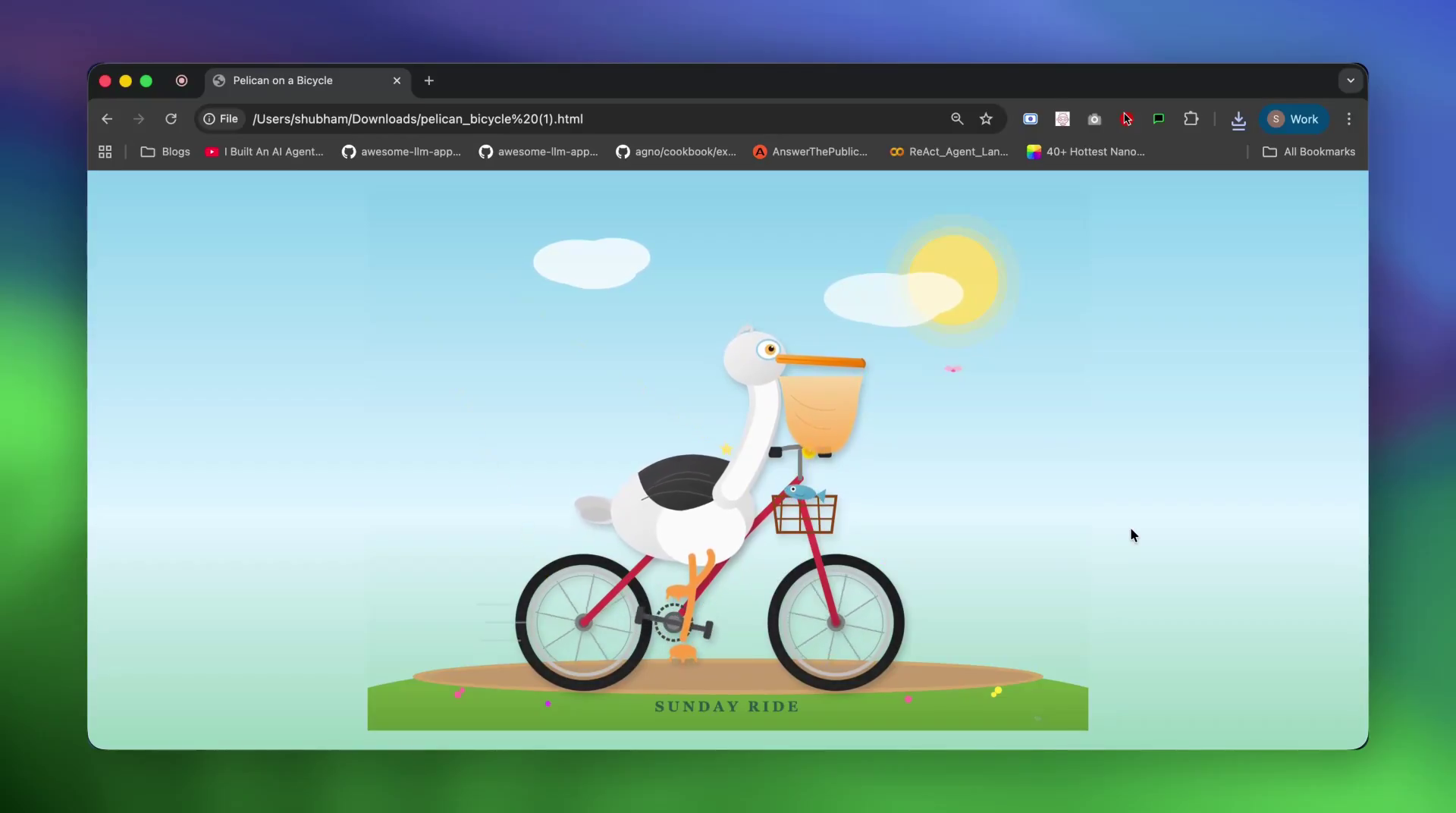The width and height of the screenshot is (1456, 813).
Task: Click the recording indicator beside the tab
Action: (x=181, y=80)
